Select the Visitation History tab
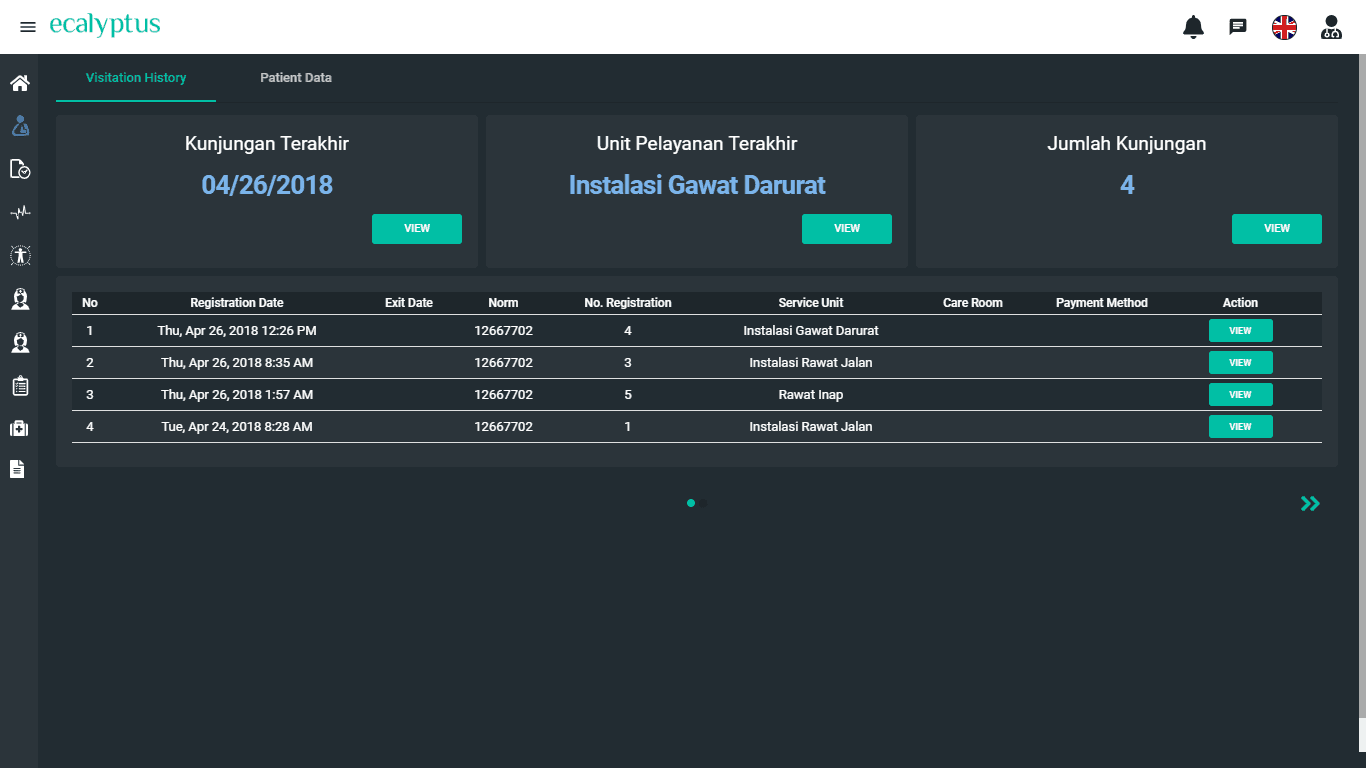 click(136, 78)
